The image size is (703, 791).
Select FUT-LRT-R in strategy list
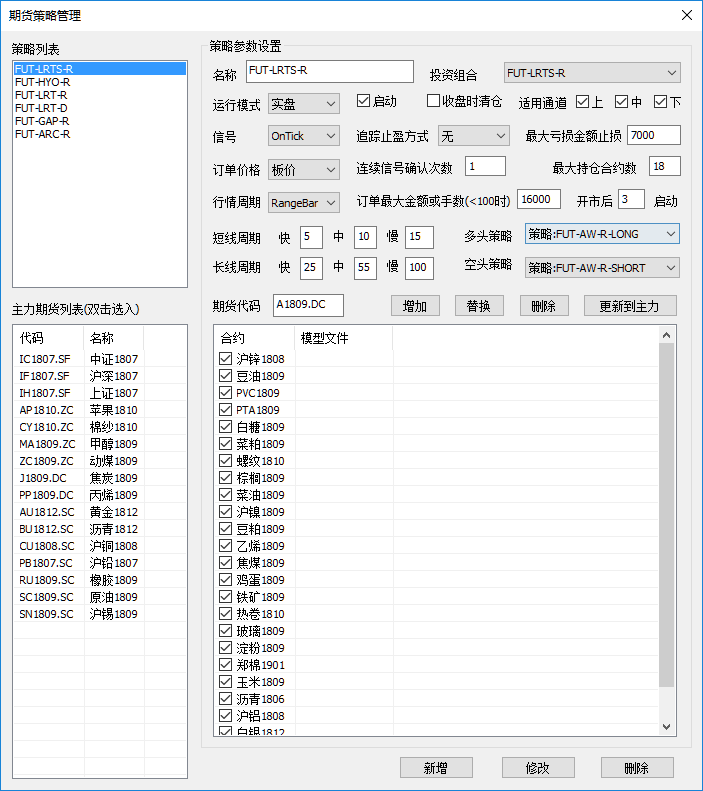click(x=100, y=95)
